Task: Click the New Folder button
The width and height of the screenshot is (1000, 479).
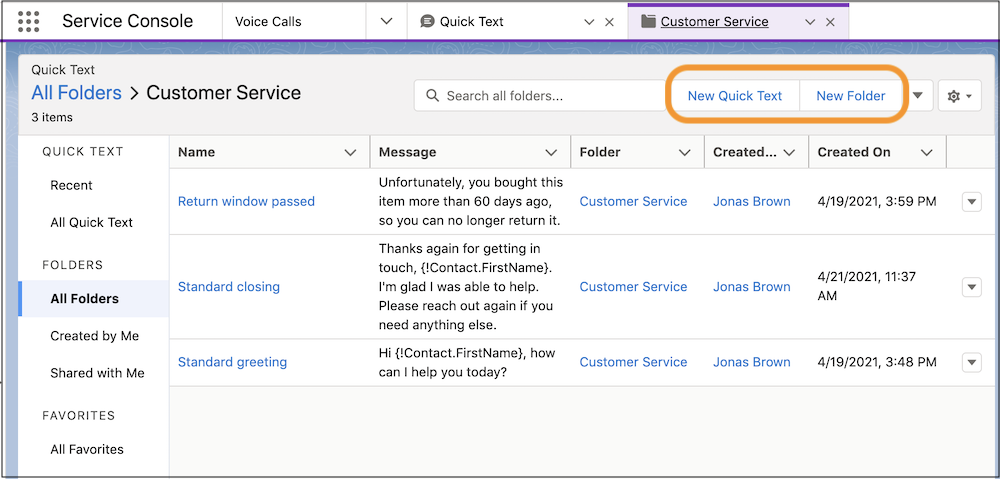Action: 850,96
